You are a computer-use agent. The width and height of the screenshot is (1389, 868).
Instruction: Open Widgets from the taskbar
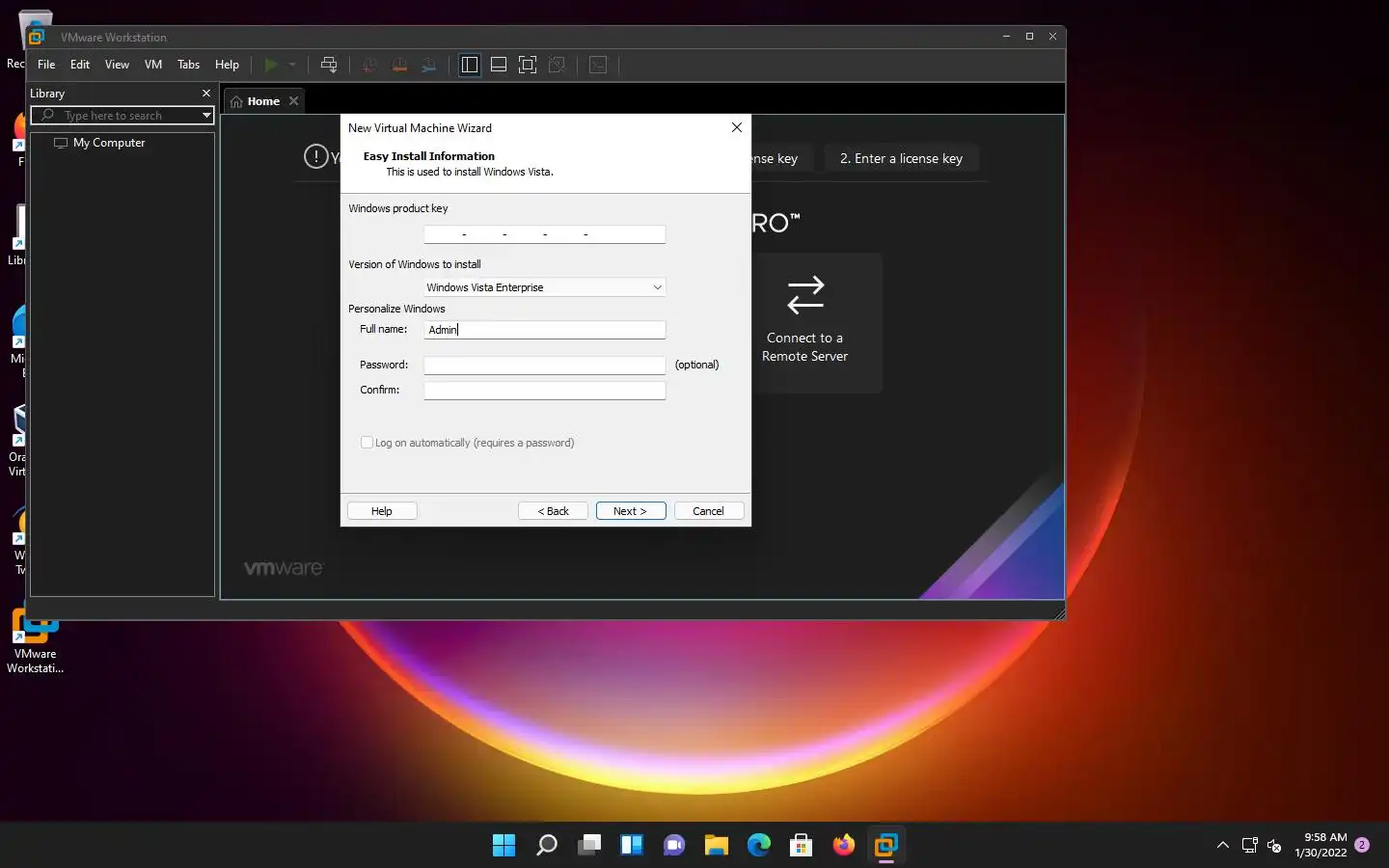(x=632, y=846)
